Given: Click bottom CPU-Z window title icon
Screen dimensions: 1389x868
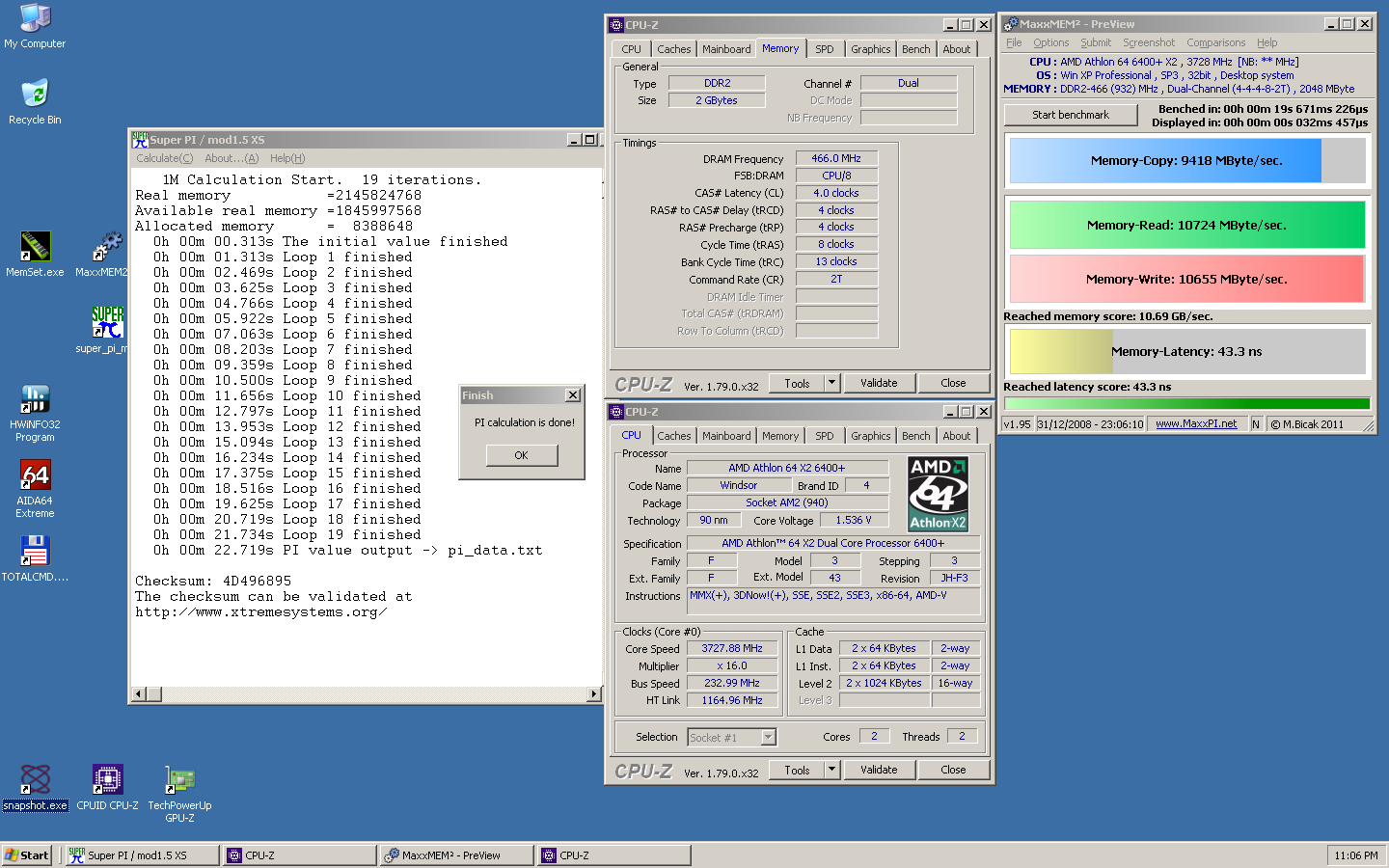Looking at the screenshot, I should 616,412.
